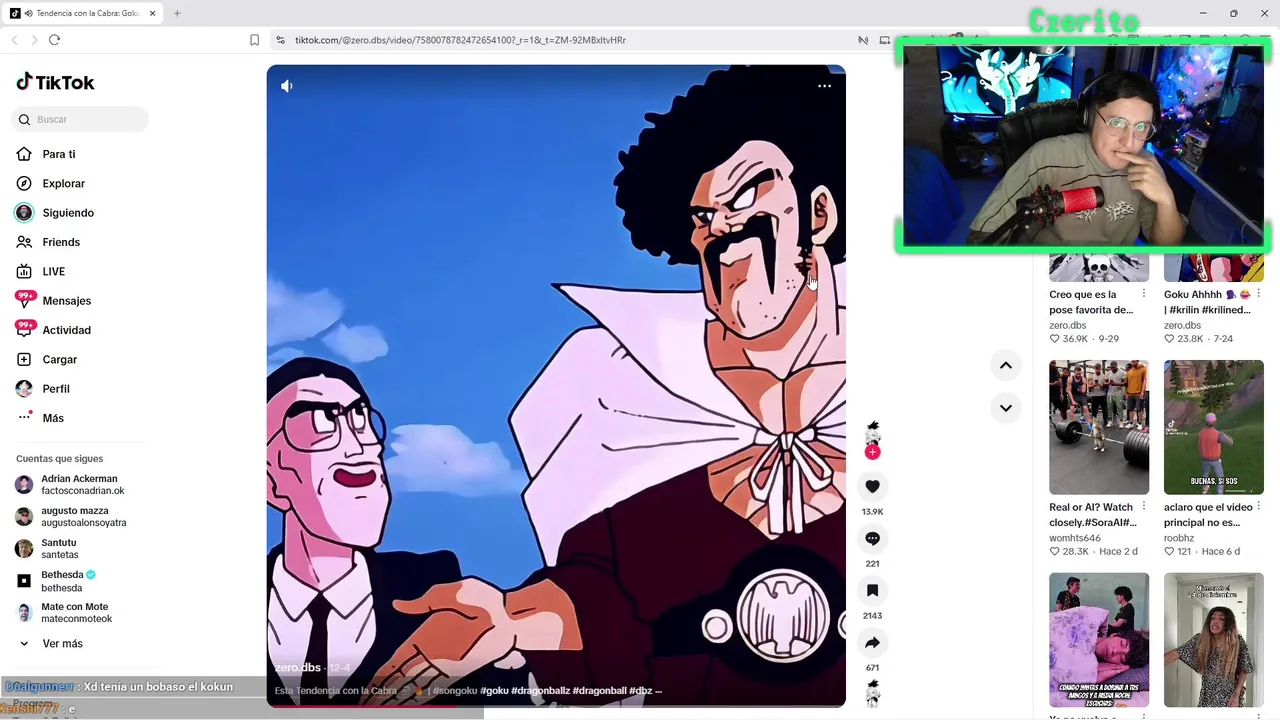Open options for 'Real or AI?' video
Screen dimensions: 1280x720
1144,507
